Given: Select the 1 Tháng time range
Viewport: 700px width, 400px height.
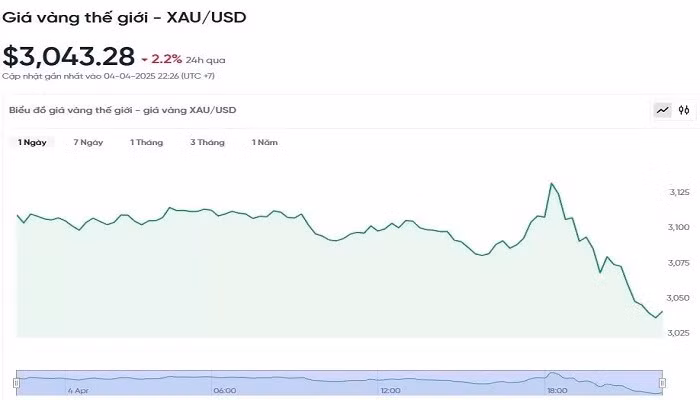Looking at the screenshot, I should pos(146,142).
